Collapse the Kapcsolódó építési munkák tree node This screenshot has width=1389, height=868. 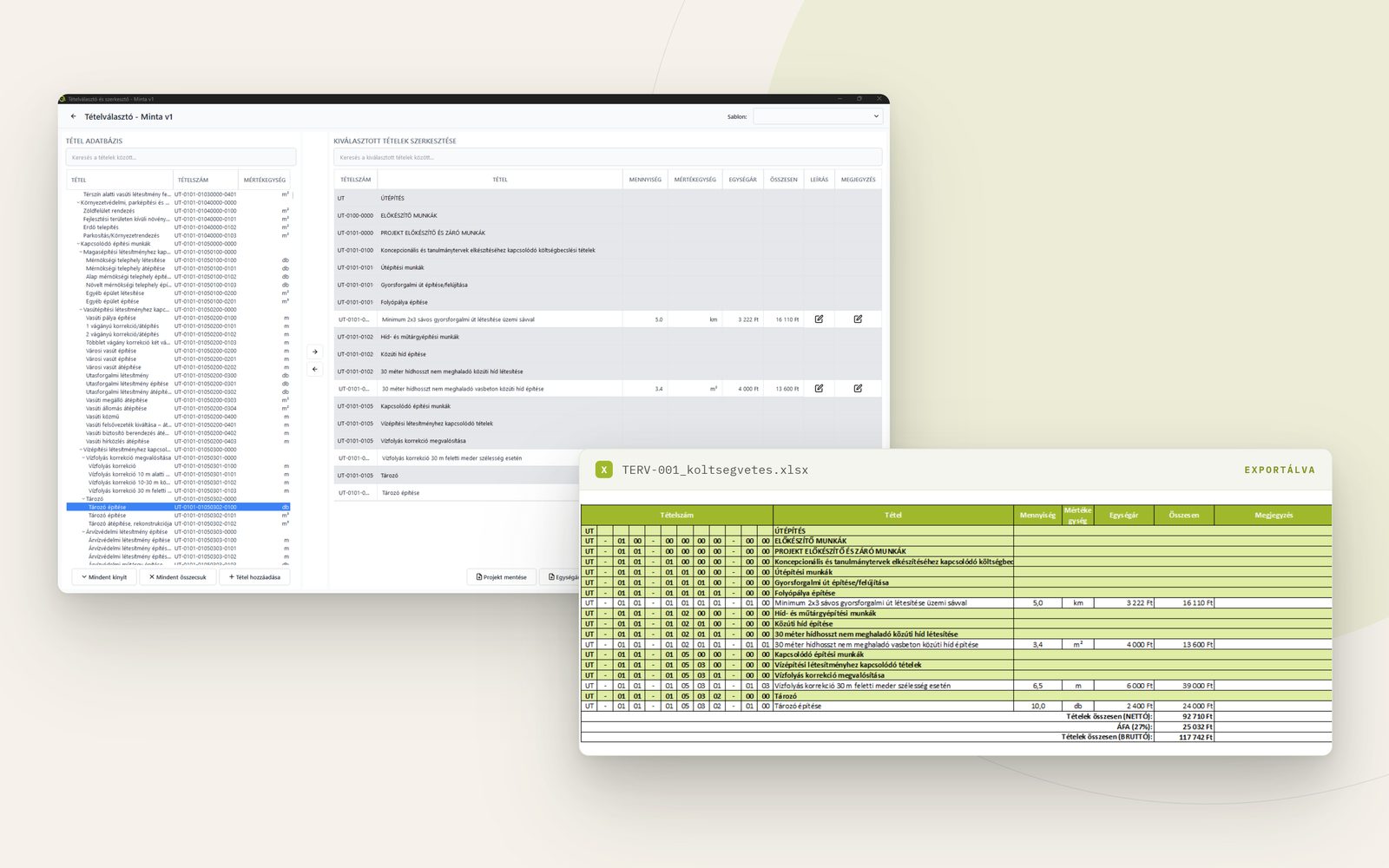click(78, 244)
